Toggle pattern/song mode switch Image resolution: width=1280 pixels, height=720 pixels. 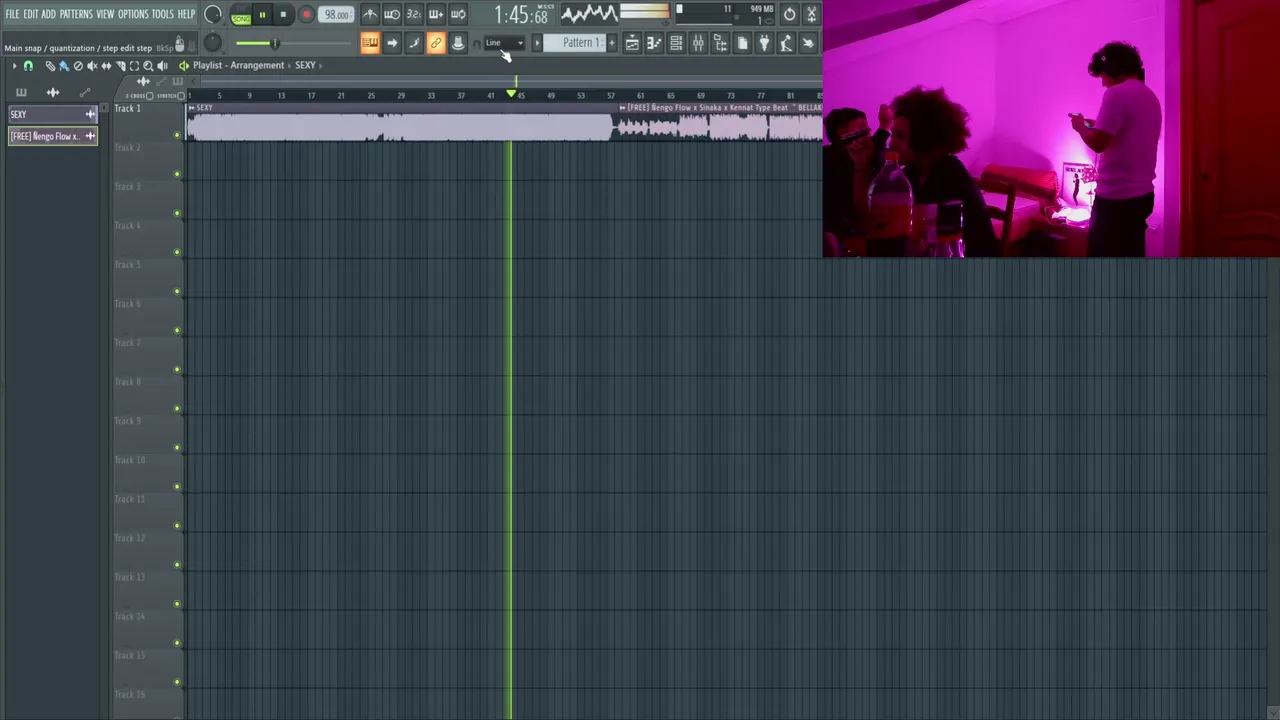pos(241,15)
